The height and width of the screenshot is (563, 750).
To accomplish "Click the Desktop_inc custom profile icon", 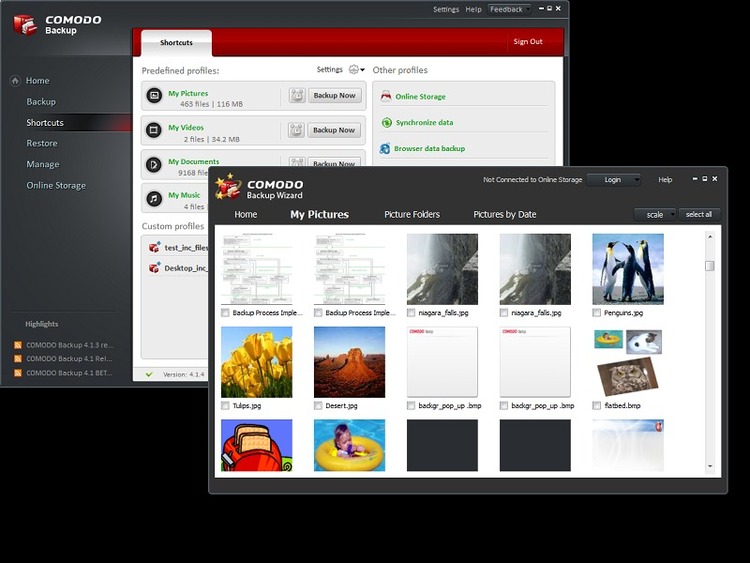I will coord(154,268).
